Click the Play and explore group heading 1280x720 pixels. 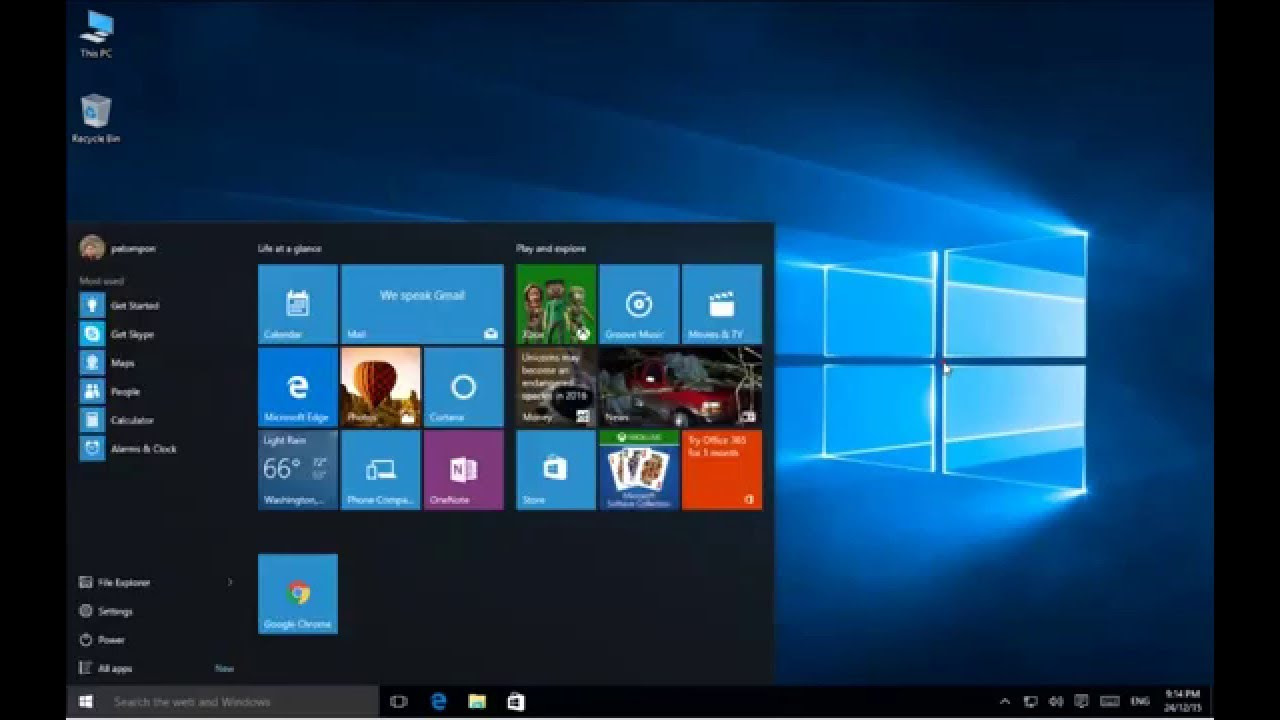551,248
